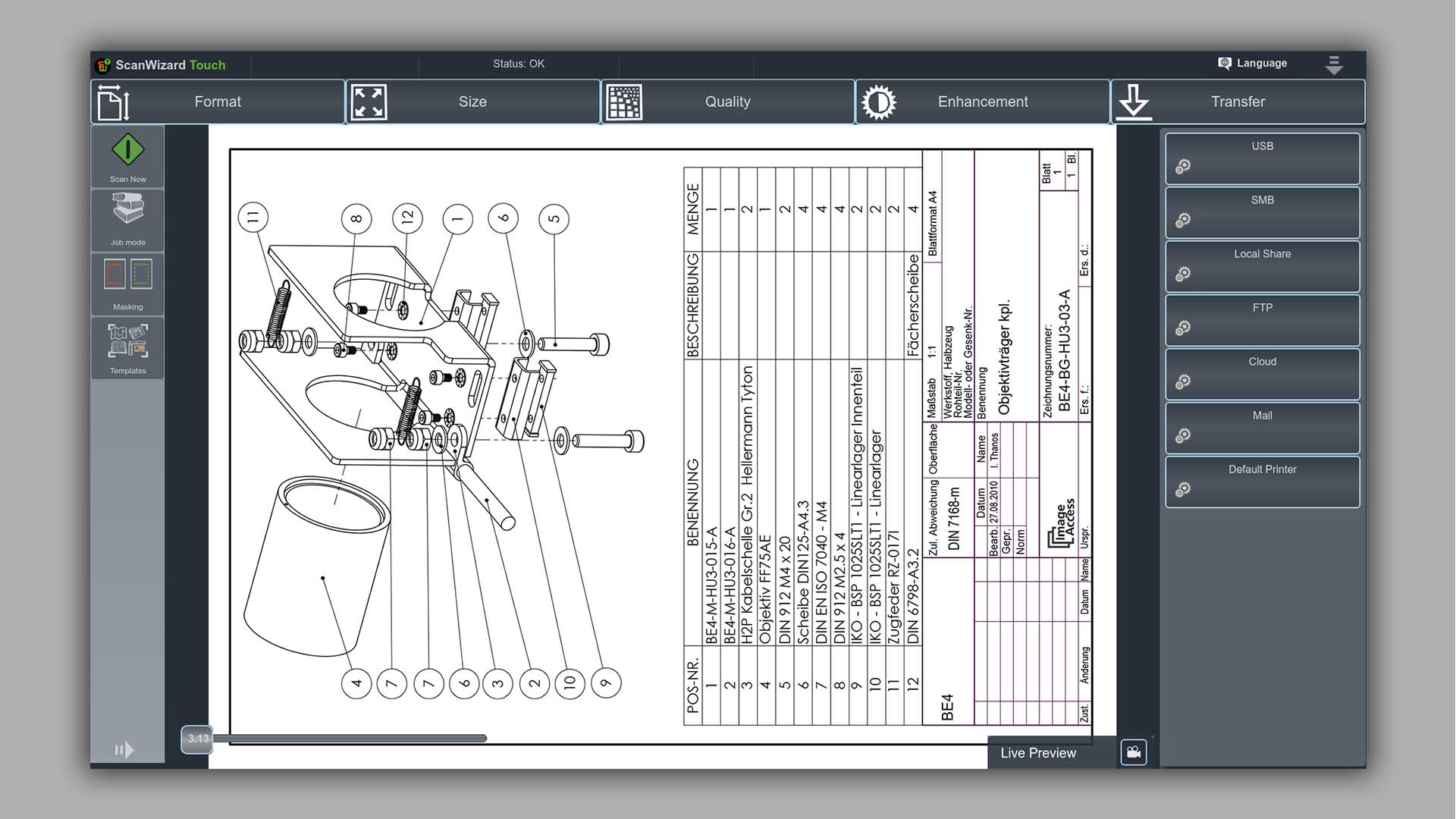The image size is (1456, 819).
Task: Expand the left sidebar with arrow icon
Action: tap(124, 750)
